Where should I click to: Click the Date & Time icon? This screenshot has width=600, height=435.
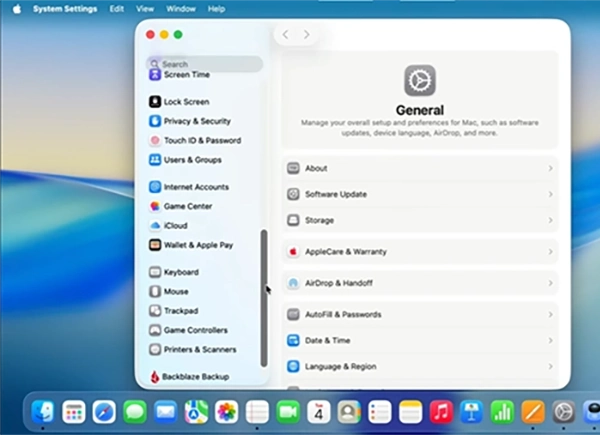coord(293,341)
